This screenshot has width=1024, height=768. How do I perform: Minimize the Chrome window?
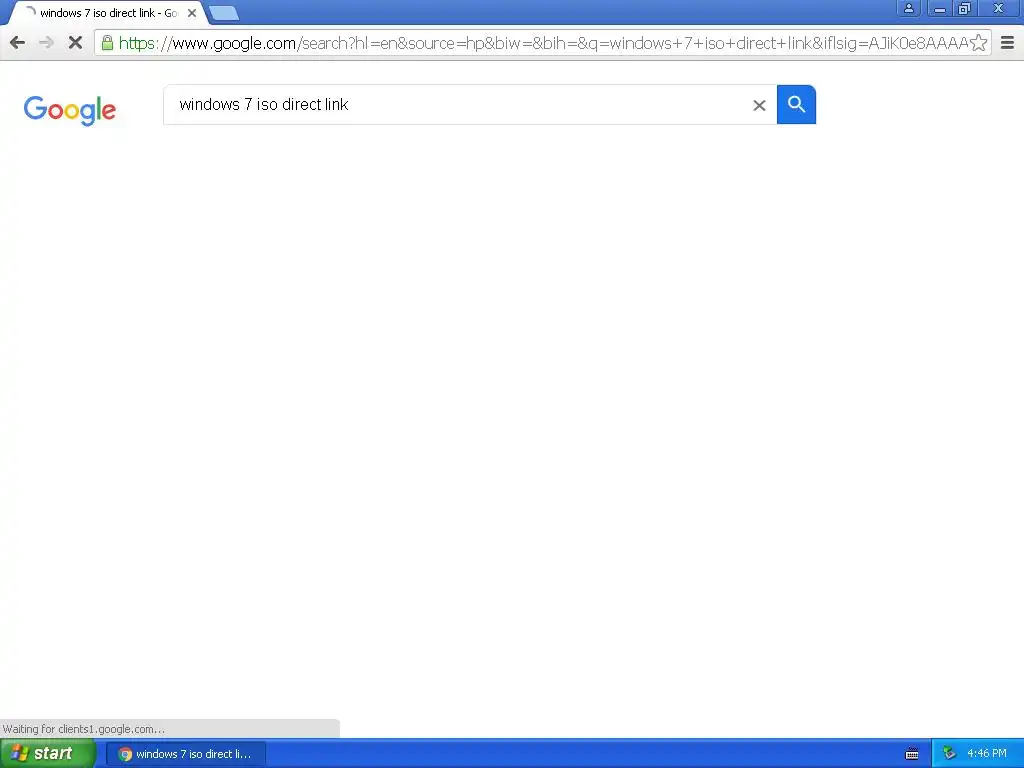940,8
